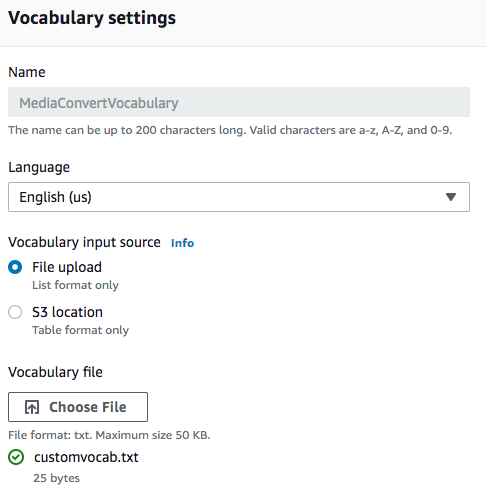The image size is (487, 495).
Task: Click the Table format only description
Action: click(80, 330)
